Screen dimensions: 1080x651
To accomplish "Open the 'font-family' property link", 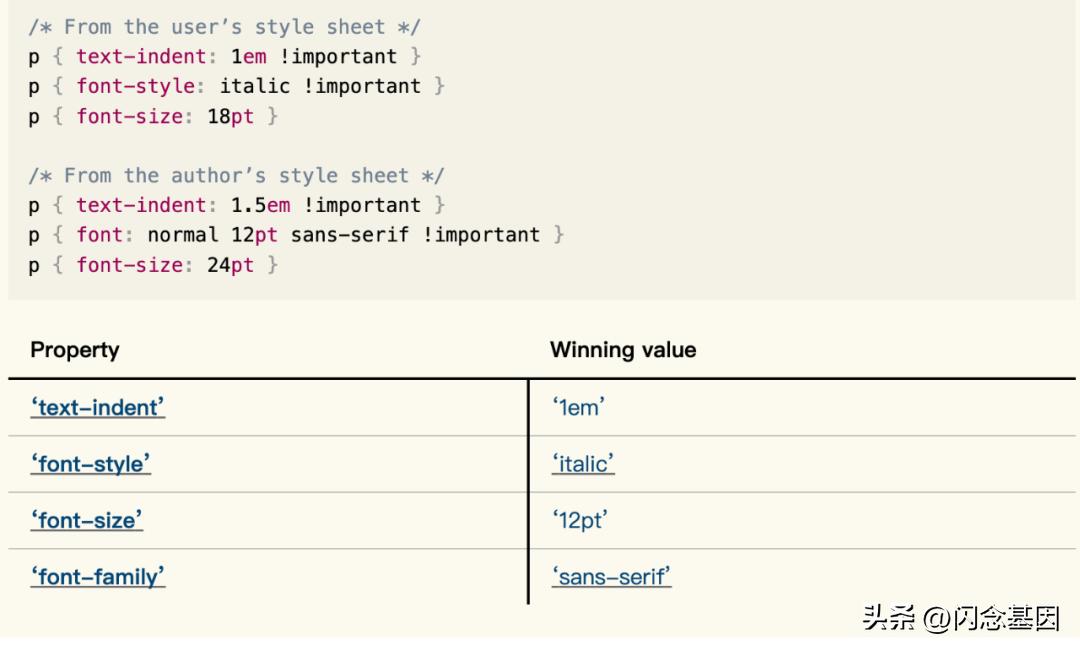I will point(98,577).
